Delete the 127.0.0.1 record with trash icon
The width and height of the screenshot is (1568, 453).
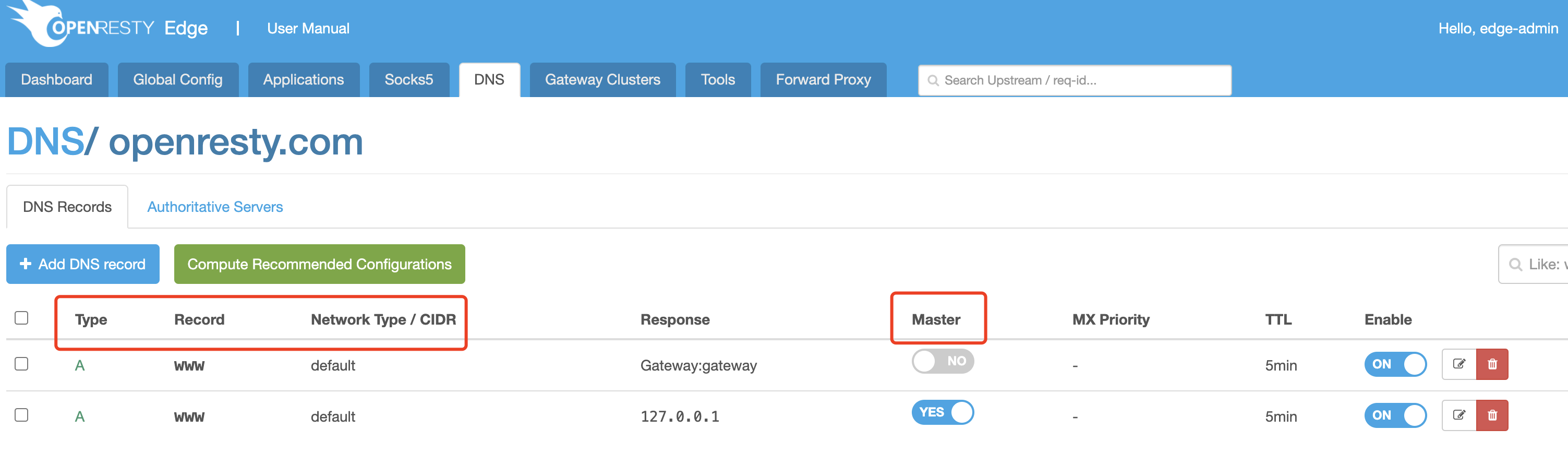point(1492,415)
